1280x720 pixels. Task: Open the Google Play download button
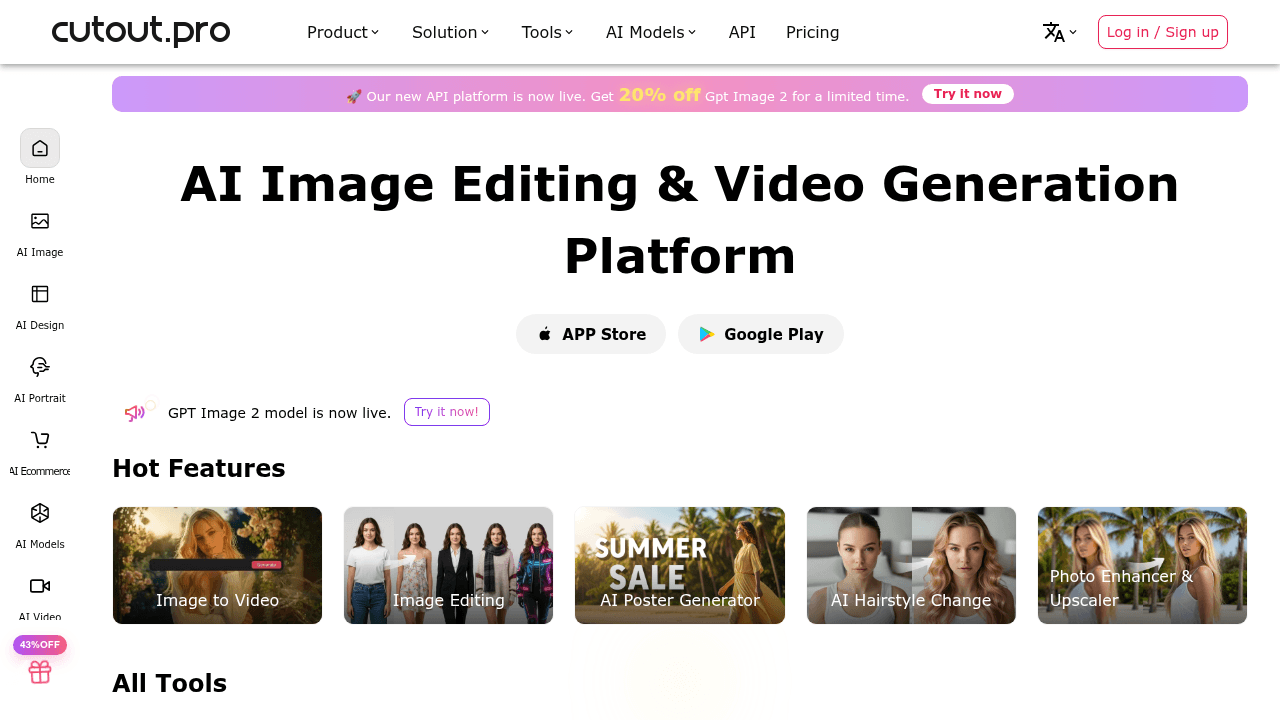pyautogui.click(x=761, y=334)
